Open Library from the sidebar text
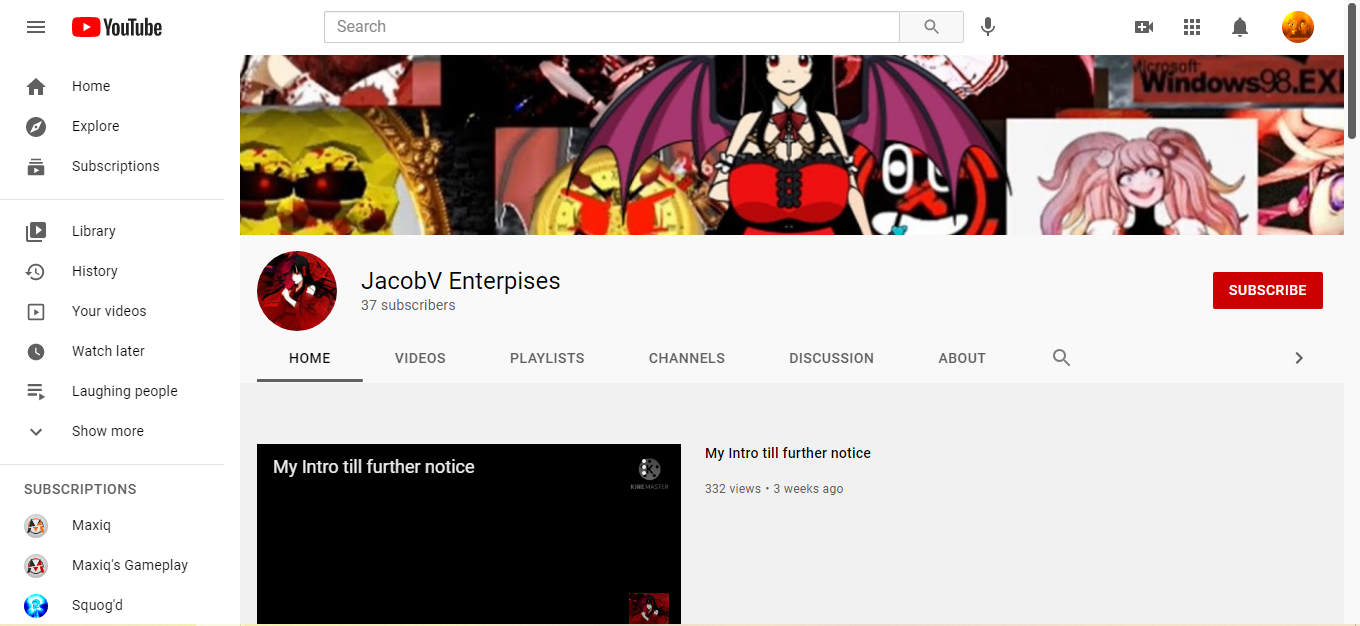This screenshot has height=626, width=1360. [94, 231]
